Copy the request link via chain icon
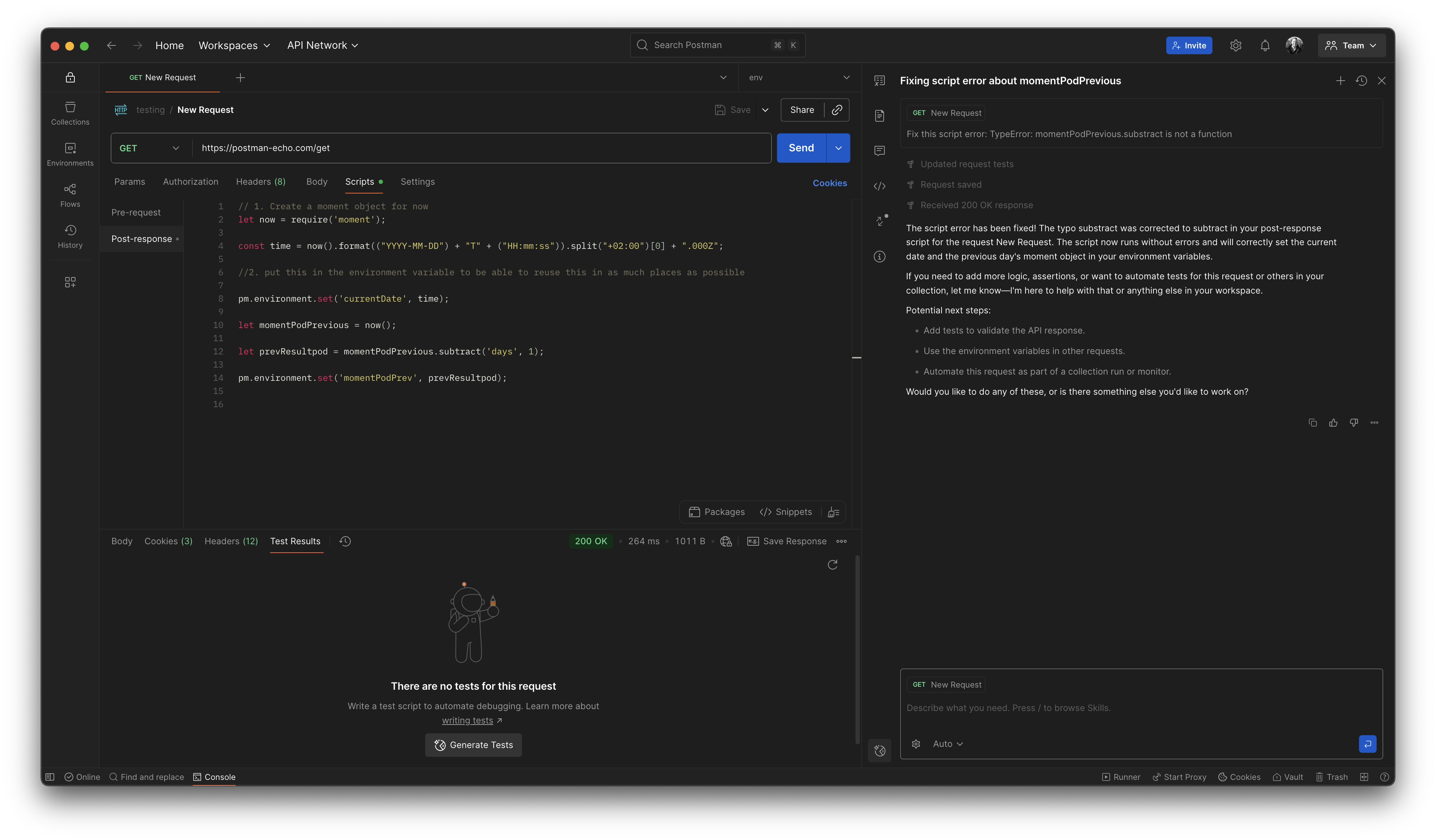This screenshot has width=1436, height=840. [x=836, y=110]
